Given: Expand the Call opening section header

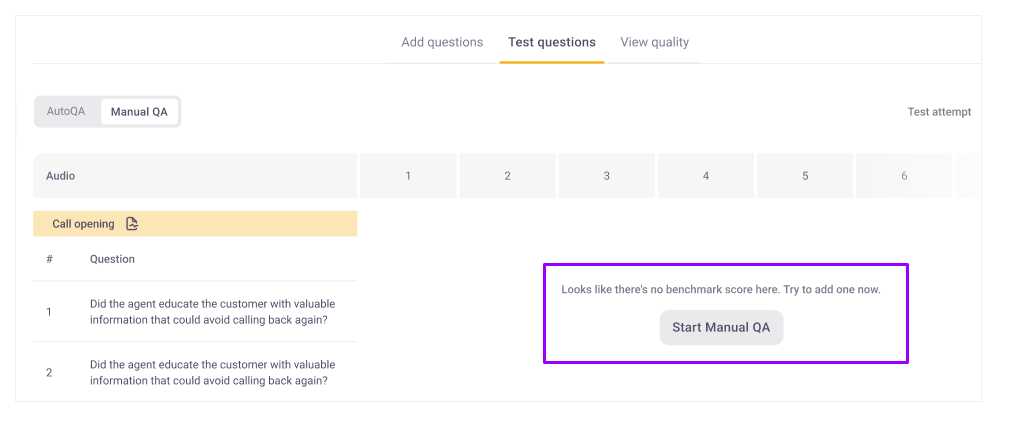Looking at the screenshot, I should 195,224.
